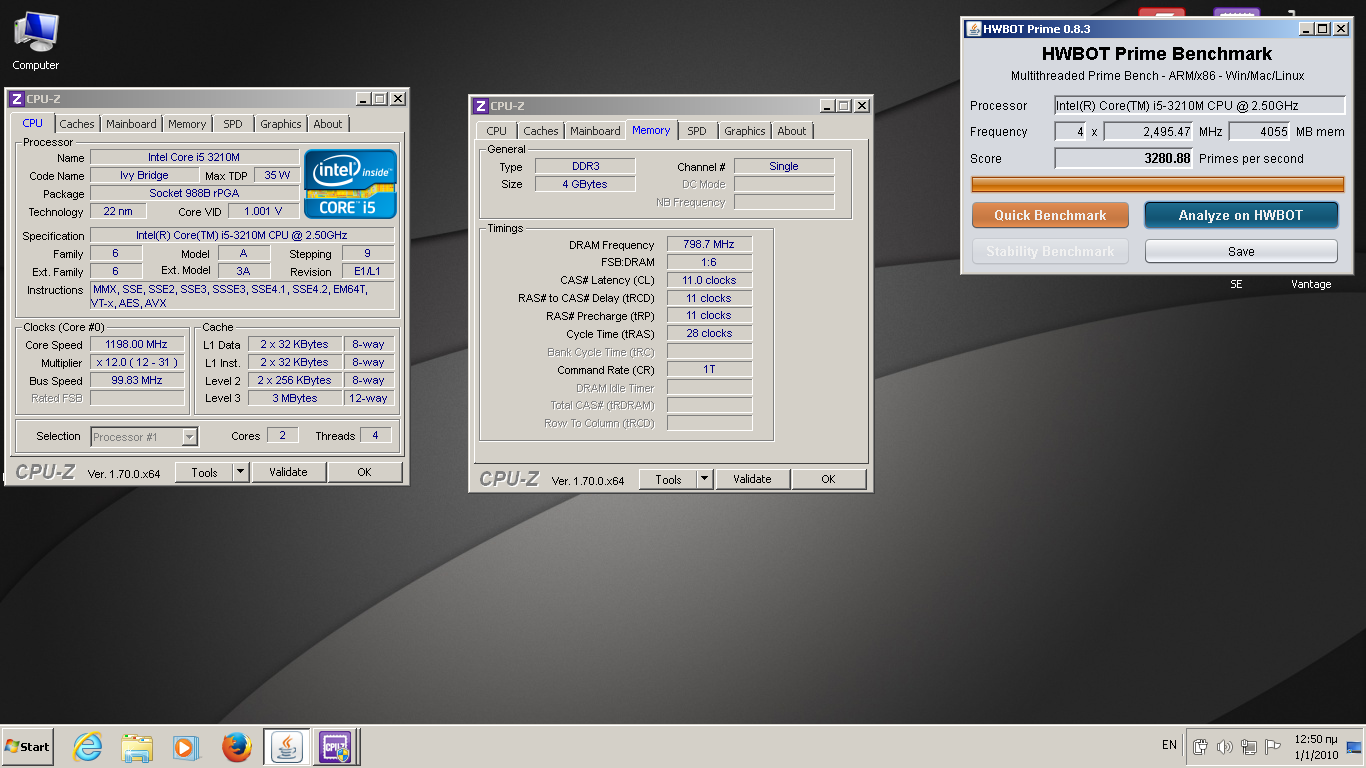The width and height of the screenshot is (1366, 768).
Task: Open Graphics tab in left CPU-Z window
Action: pos(280,124)
